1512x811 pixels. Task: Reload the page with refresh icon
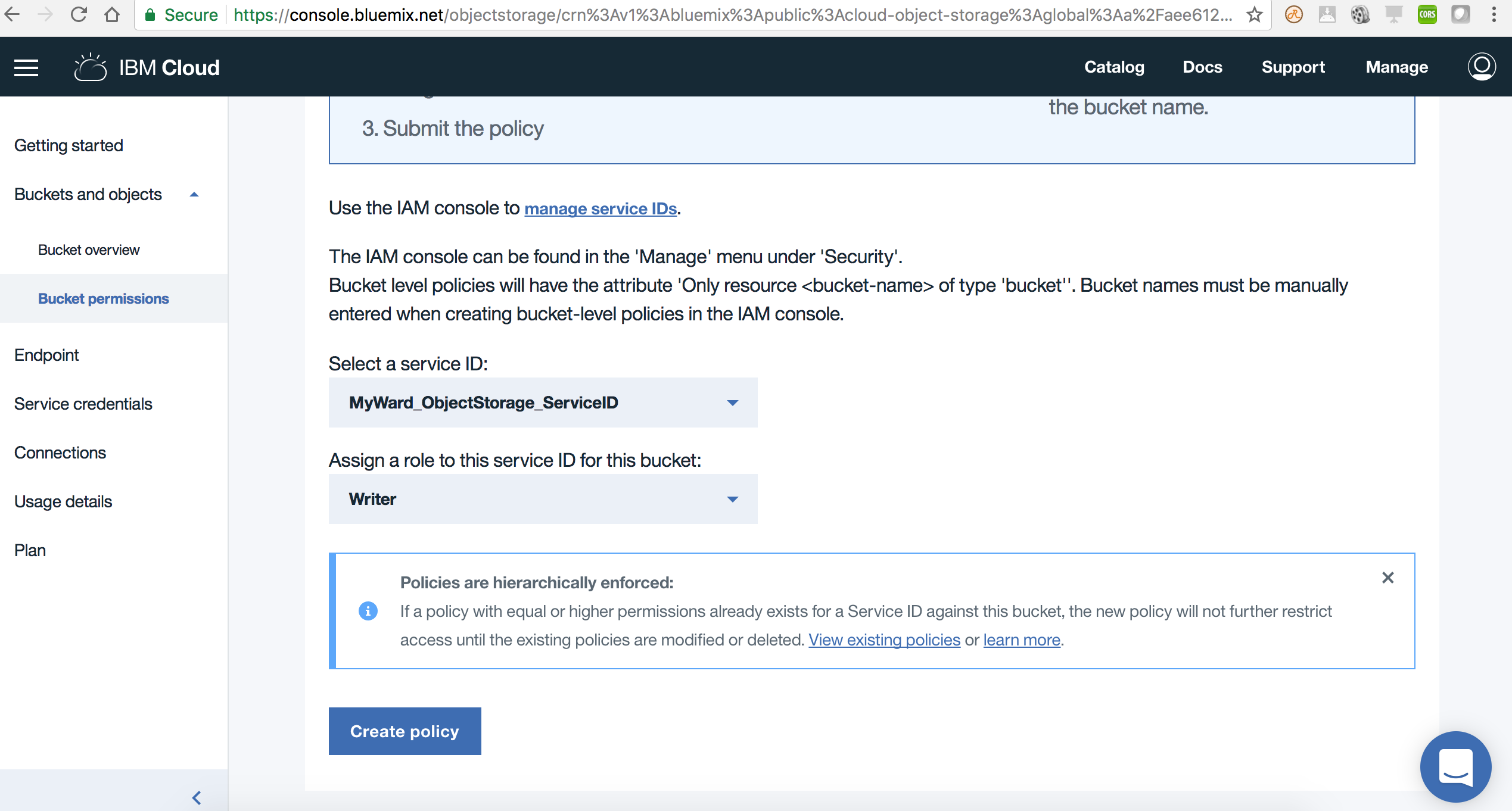[x=79, y=15]
